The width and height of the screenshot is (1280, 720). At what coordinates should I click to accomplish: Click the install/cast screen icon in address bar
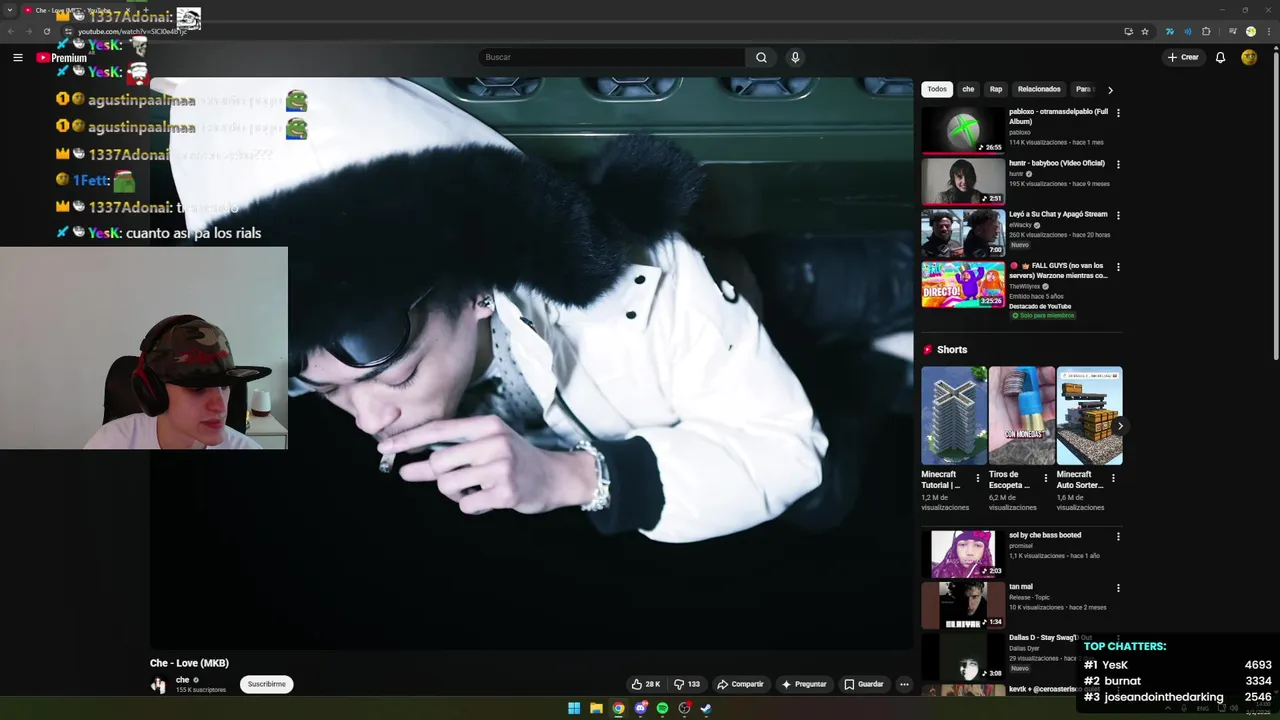tap(1128, 31)
